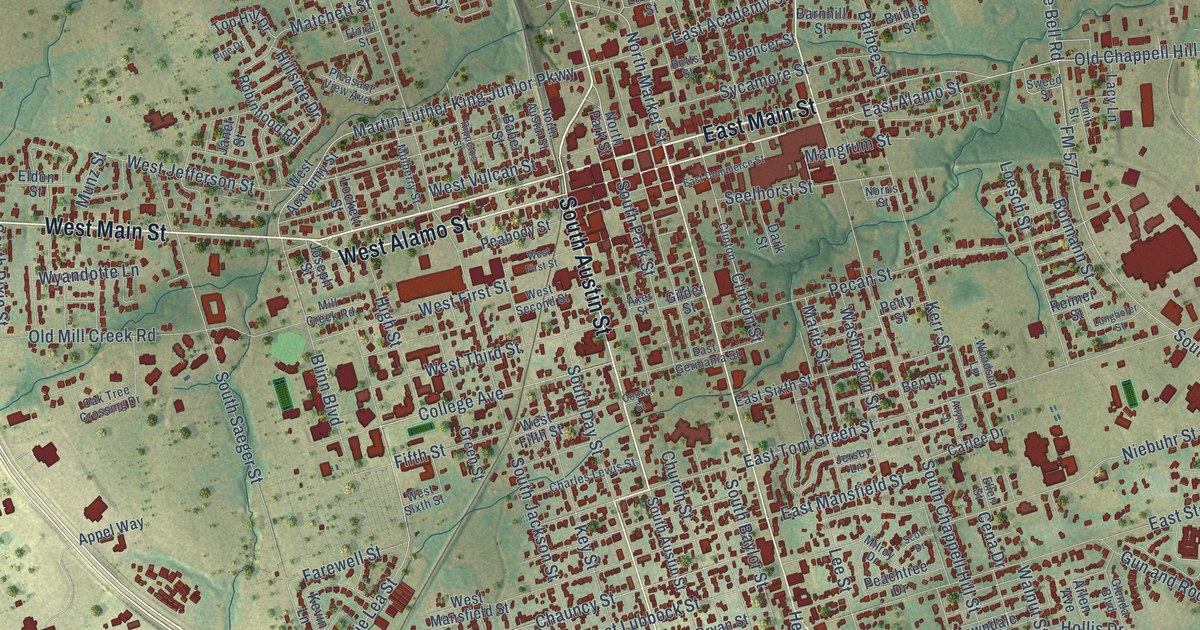Click the East Alamo St label
Screen dimensions: 1200x630
click(911, 100)
